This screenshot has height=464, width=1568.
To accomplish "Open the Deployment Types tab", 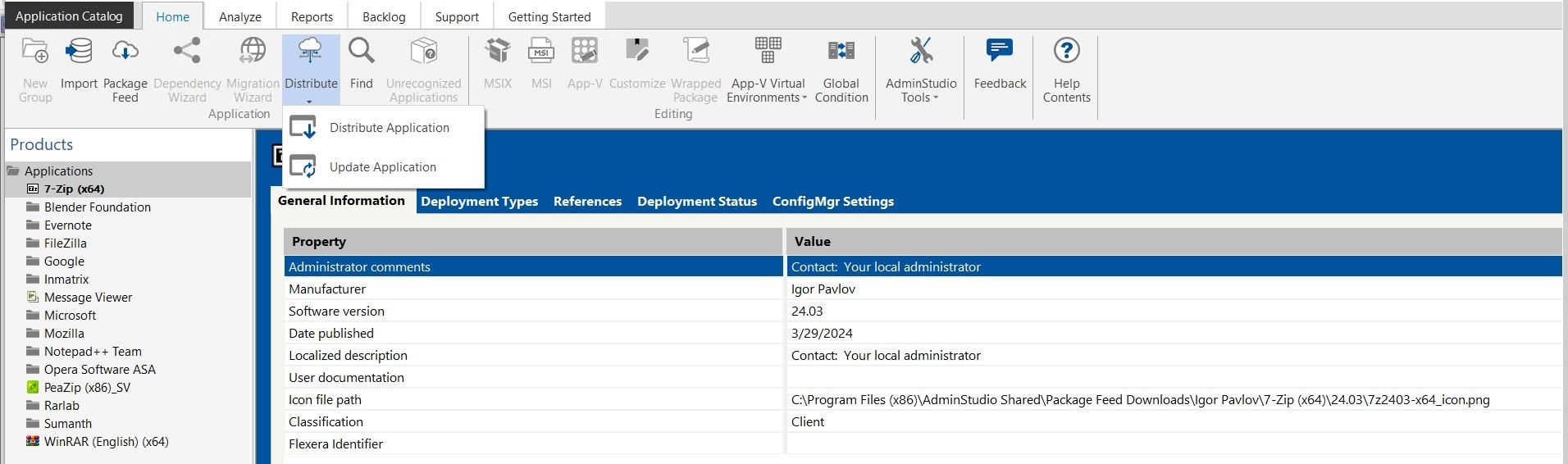I will tap(479, 202).
